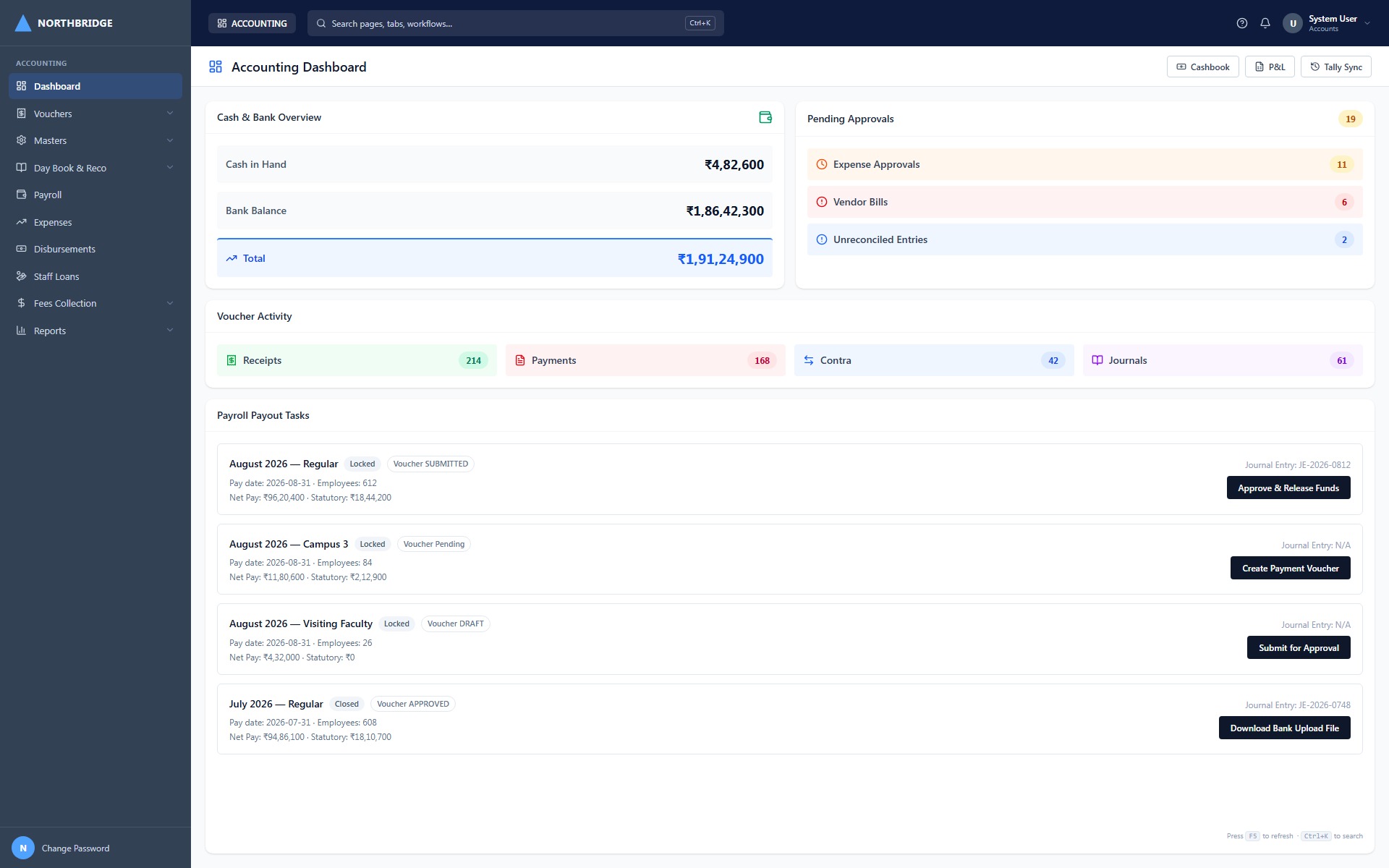Open Cashbook from the header
The image size is (1389, 868).
pos(1203,67)
